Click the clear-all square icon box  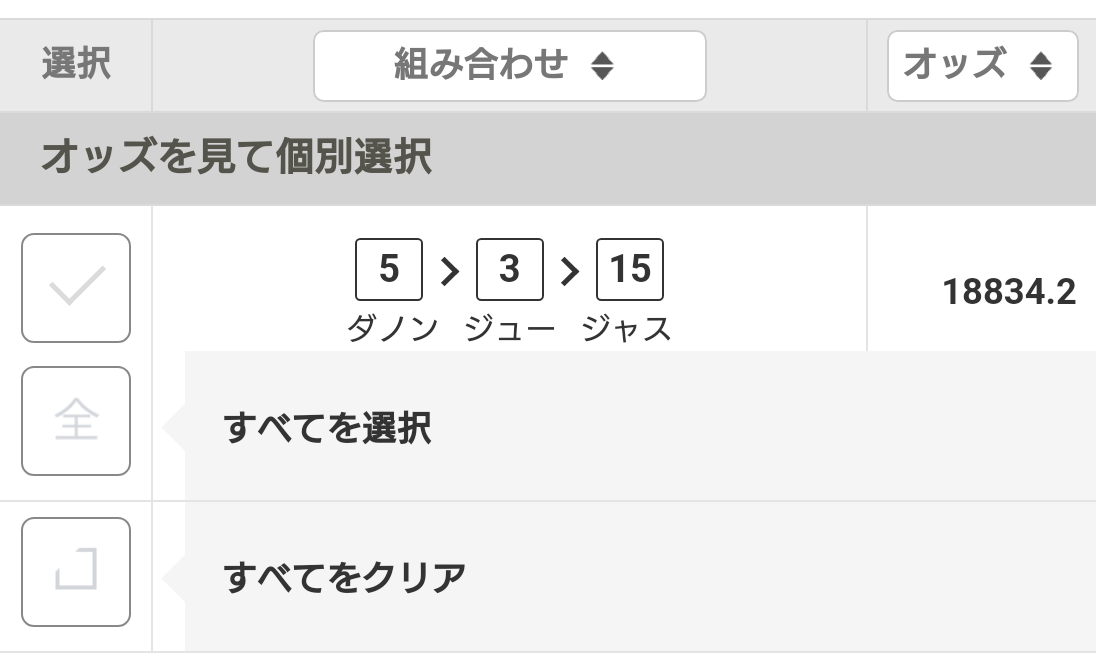[76, 572]
